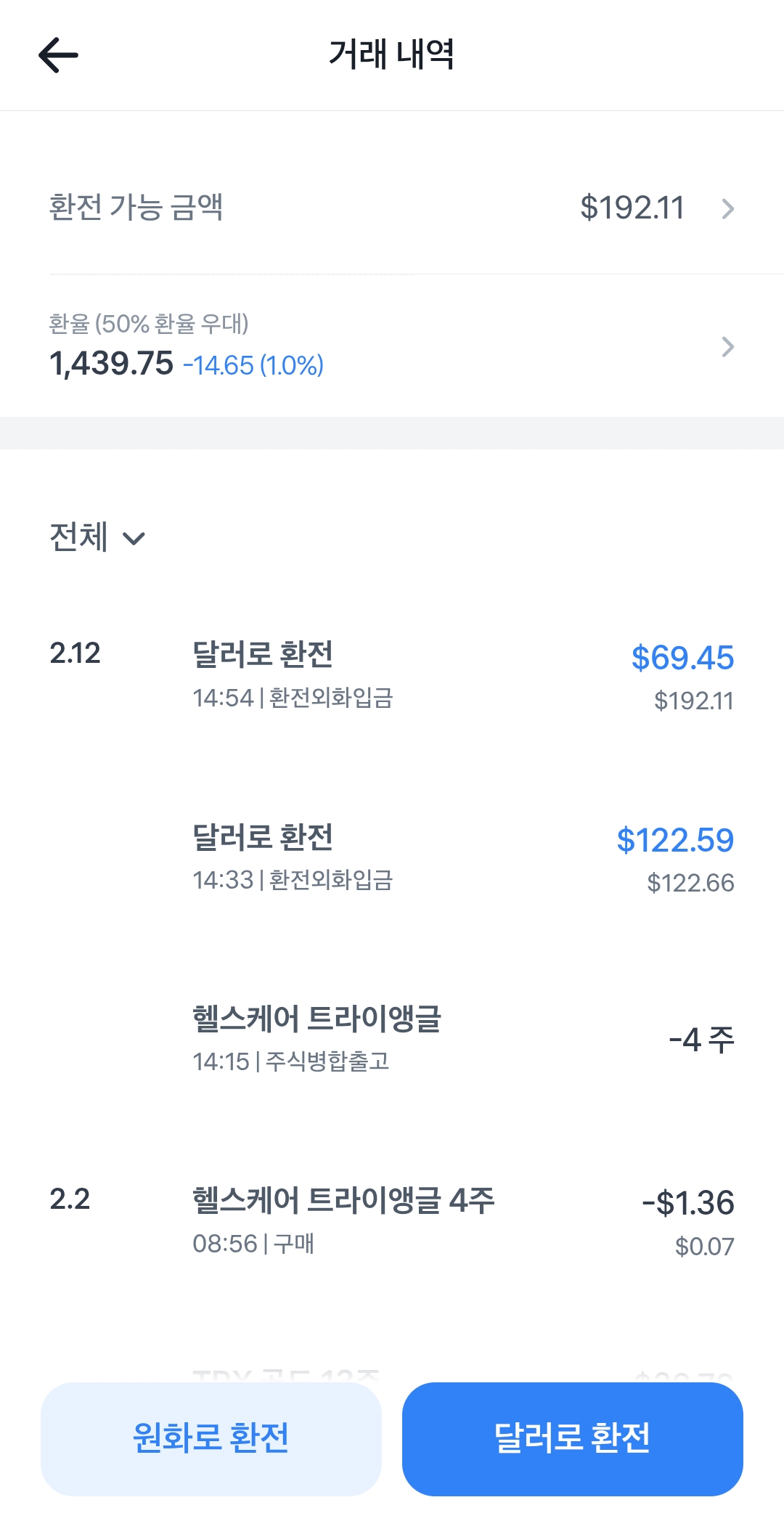Expand exchange rate details chevron

coord(727,347)
